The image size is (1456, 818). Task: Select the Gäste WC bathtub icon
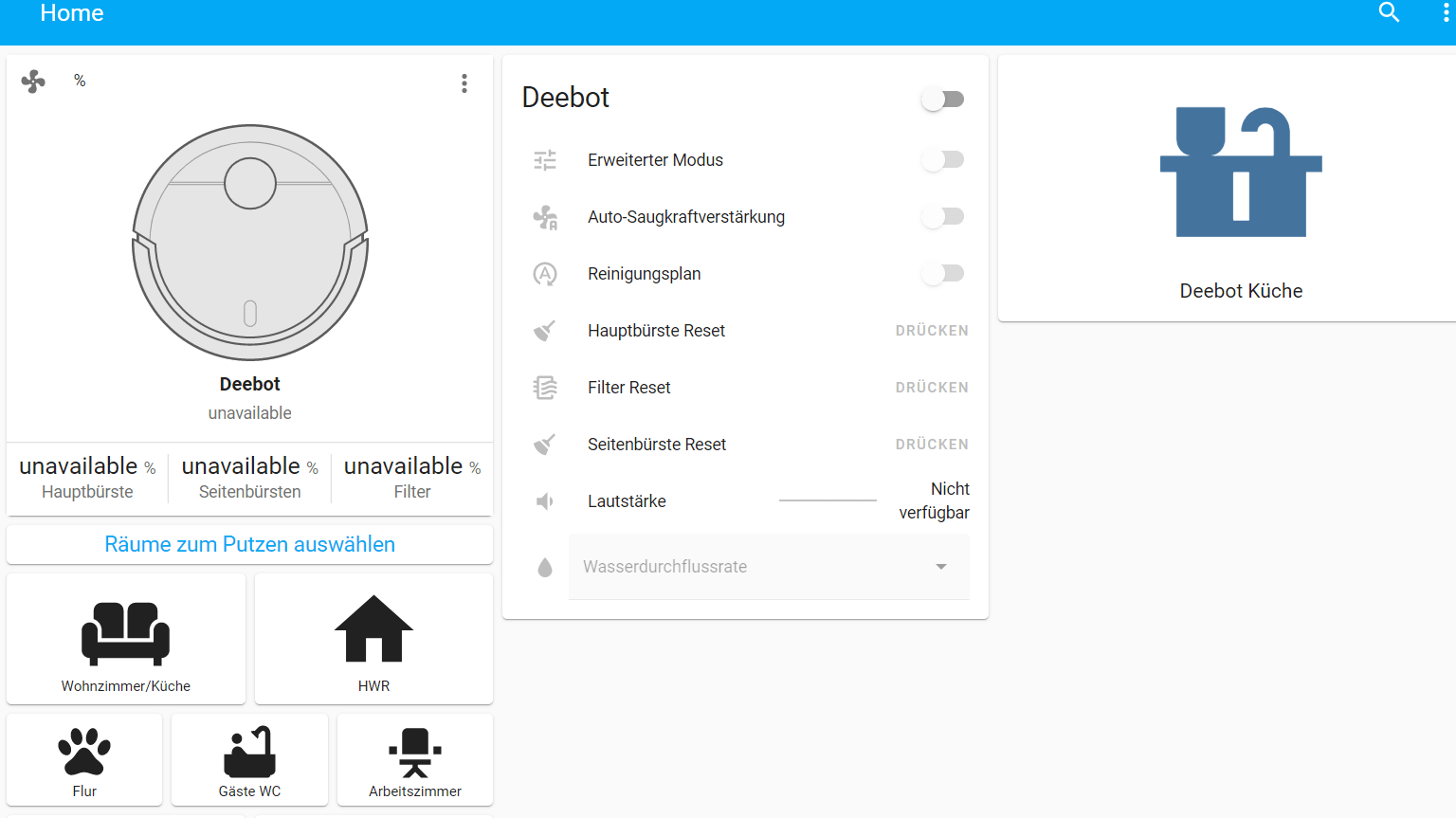[249, 752]
